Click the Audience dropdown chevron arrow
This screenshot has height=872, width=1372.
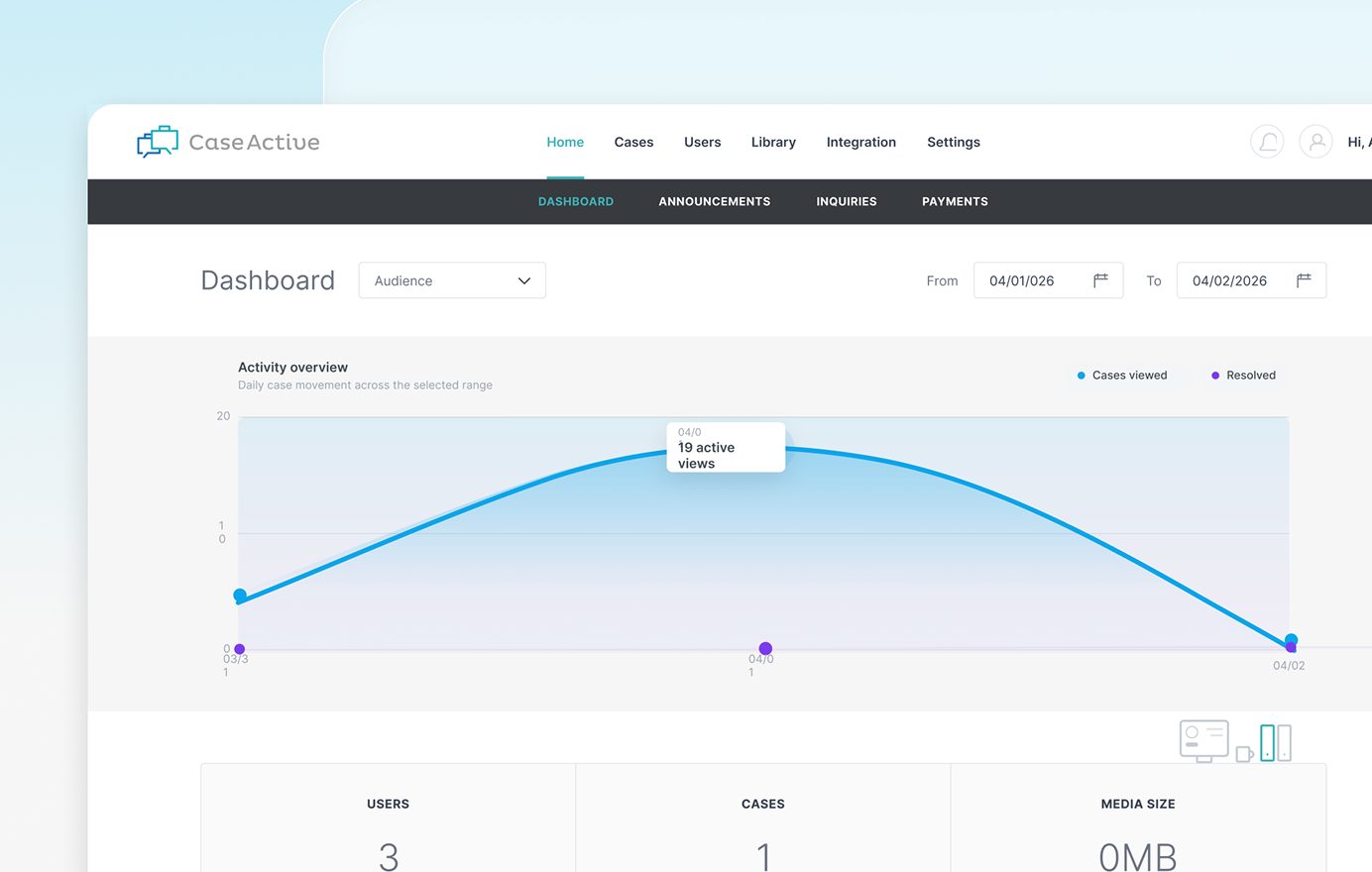point(524,281)
